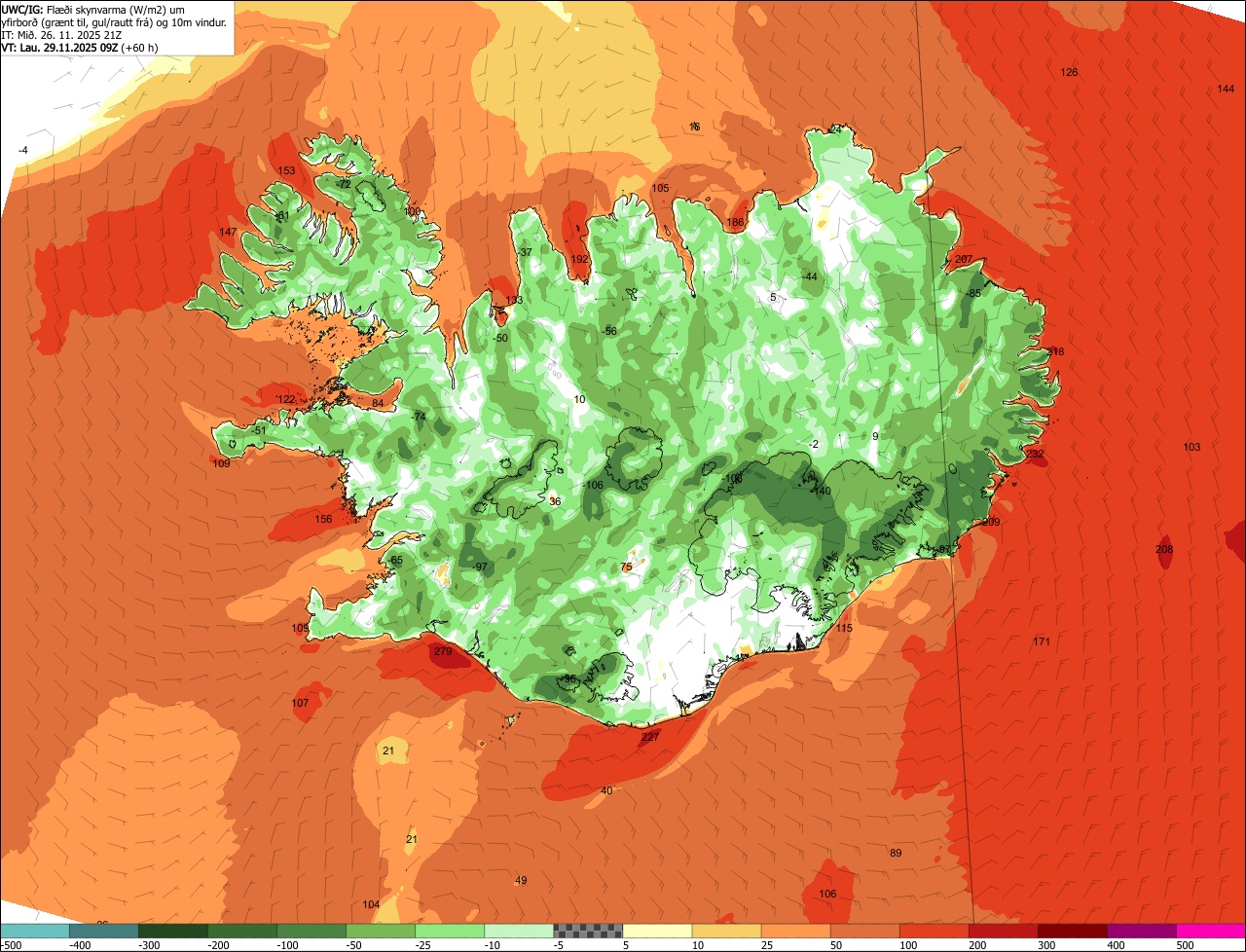Click the '227' value on the south coast
Viewport: 1246px width, 952px height.
pyautogui.click(x=650, y=738)
